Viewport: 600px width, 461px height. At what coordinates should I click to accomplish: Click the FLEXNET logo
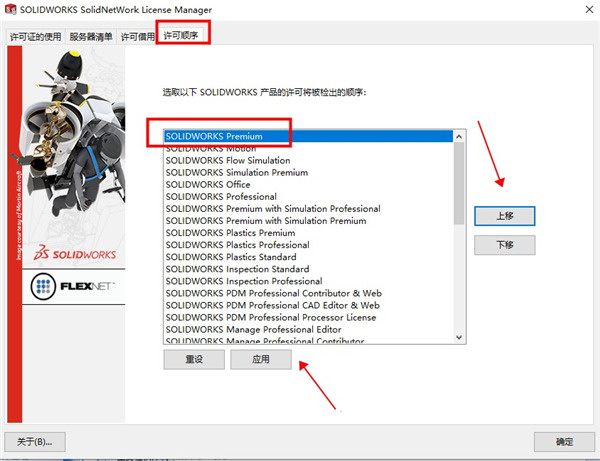(x=73, y=286)
